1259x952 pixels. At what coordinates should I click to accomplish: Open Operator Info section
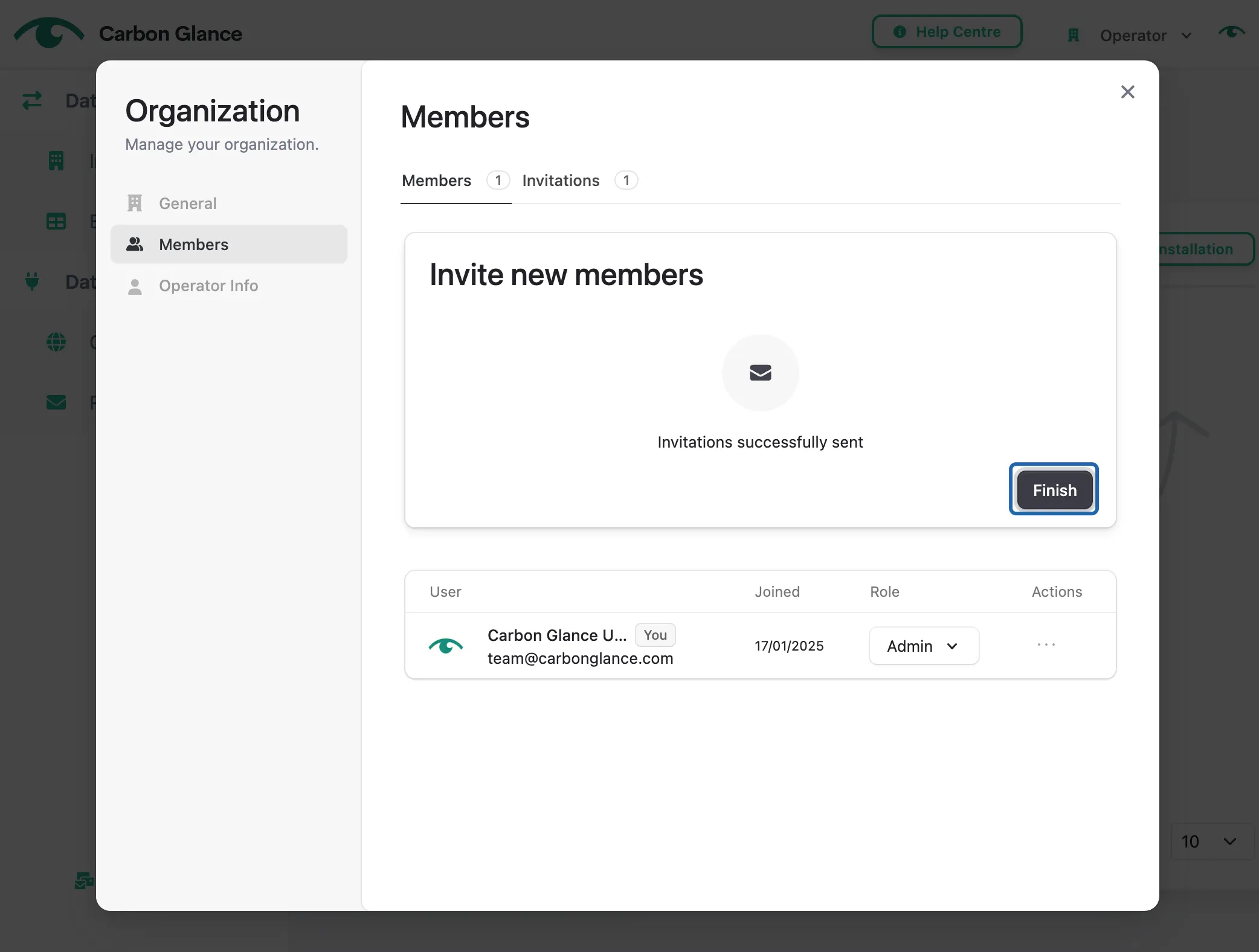pyautogui.click(x=228, y=286)
